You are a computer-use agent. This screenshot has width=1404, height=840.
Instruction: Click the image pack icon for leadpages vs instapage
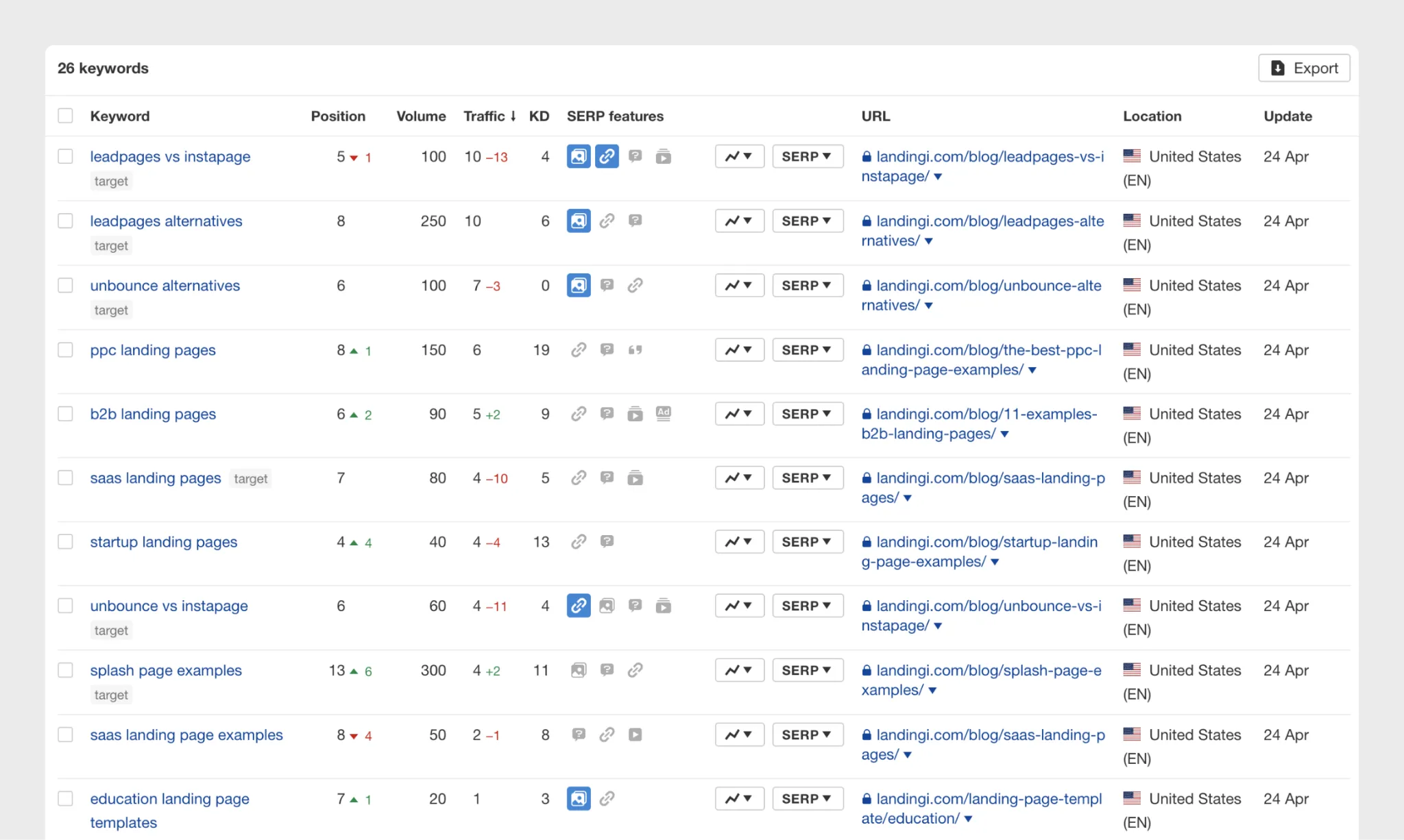tap(579, 156)
